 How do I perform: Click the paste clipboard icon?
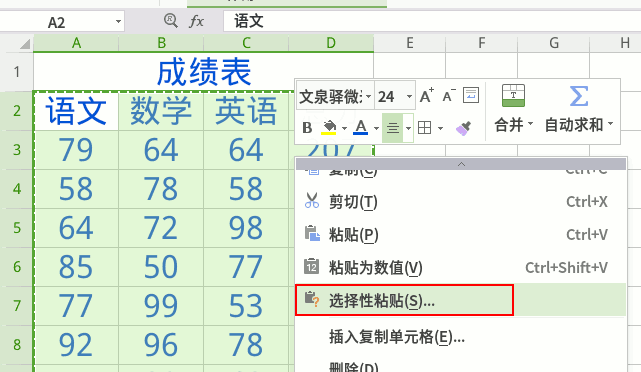[x=312, y=234]
